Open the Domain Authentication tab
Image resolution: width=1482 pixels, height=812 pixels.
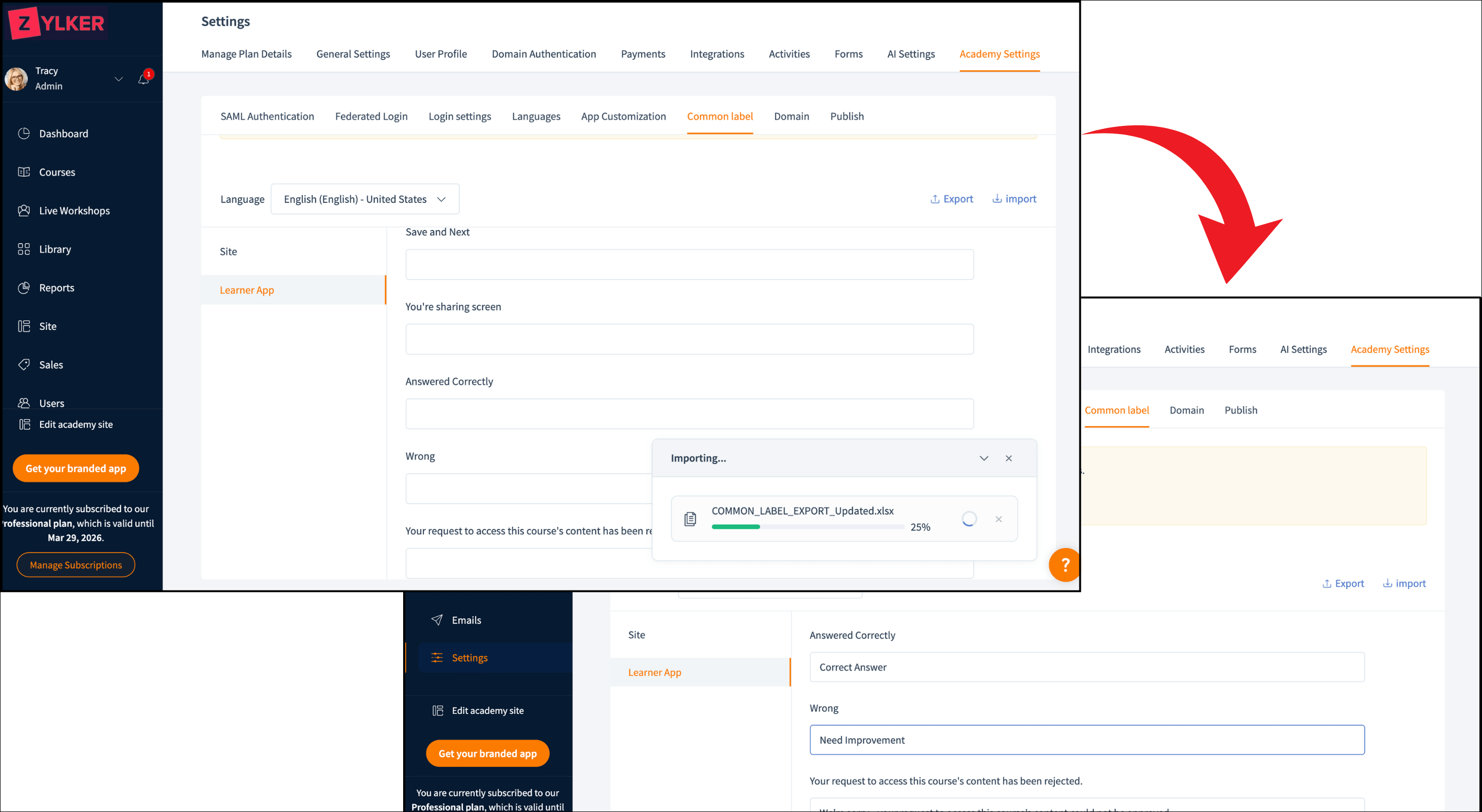pos(543,54)
